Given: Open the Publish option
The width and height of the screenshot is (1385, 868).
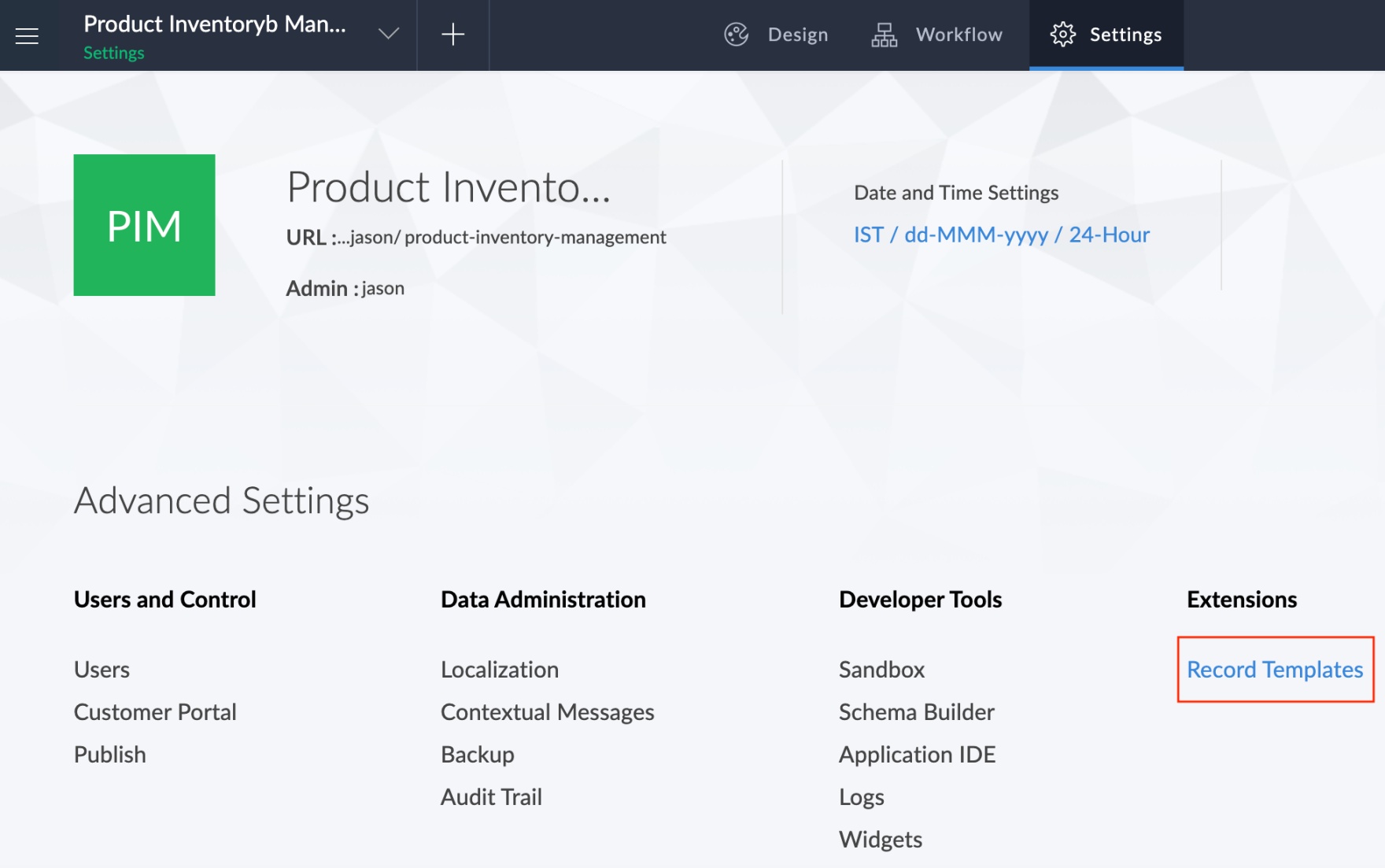Looking at the screenshot, I should [109, 754].
